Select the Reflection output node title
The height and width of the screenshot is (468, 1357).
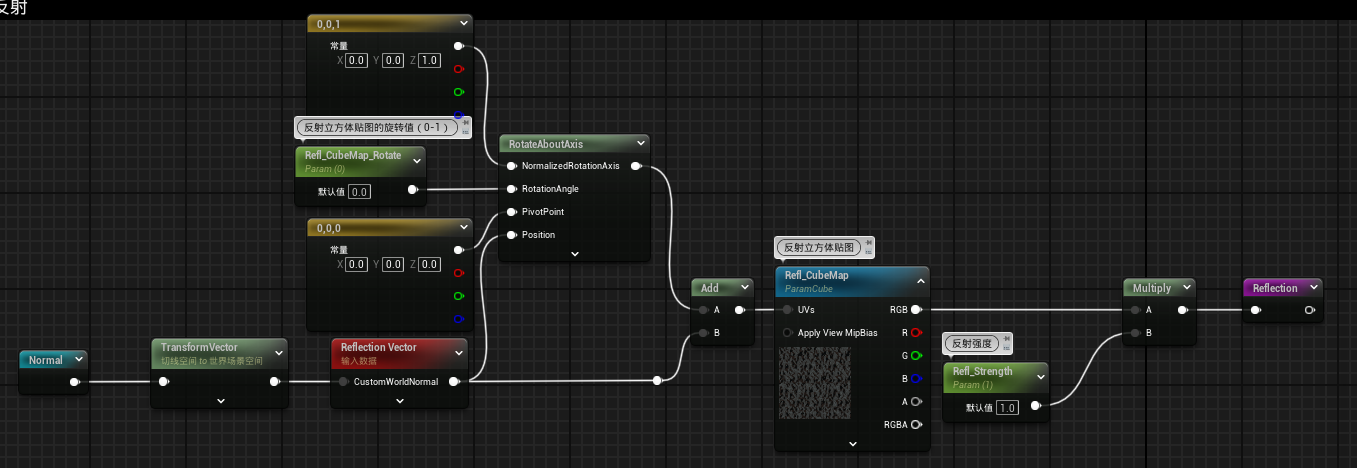tap(1275, 288)
